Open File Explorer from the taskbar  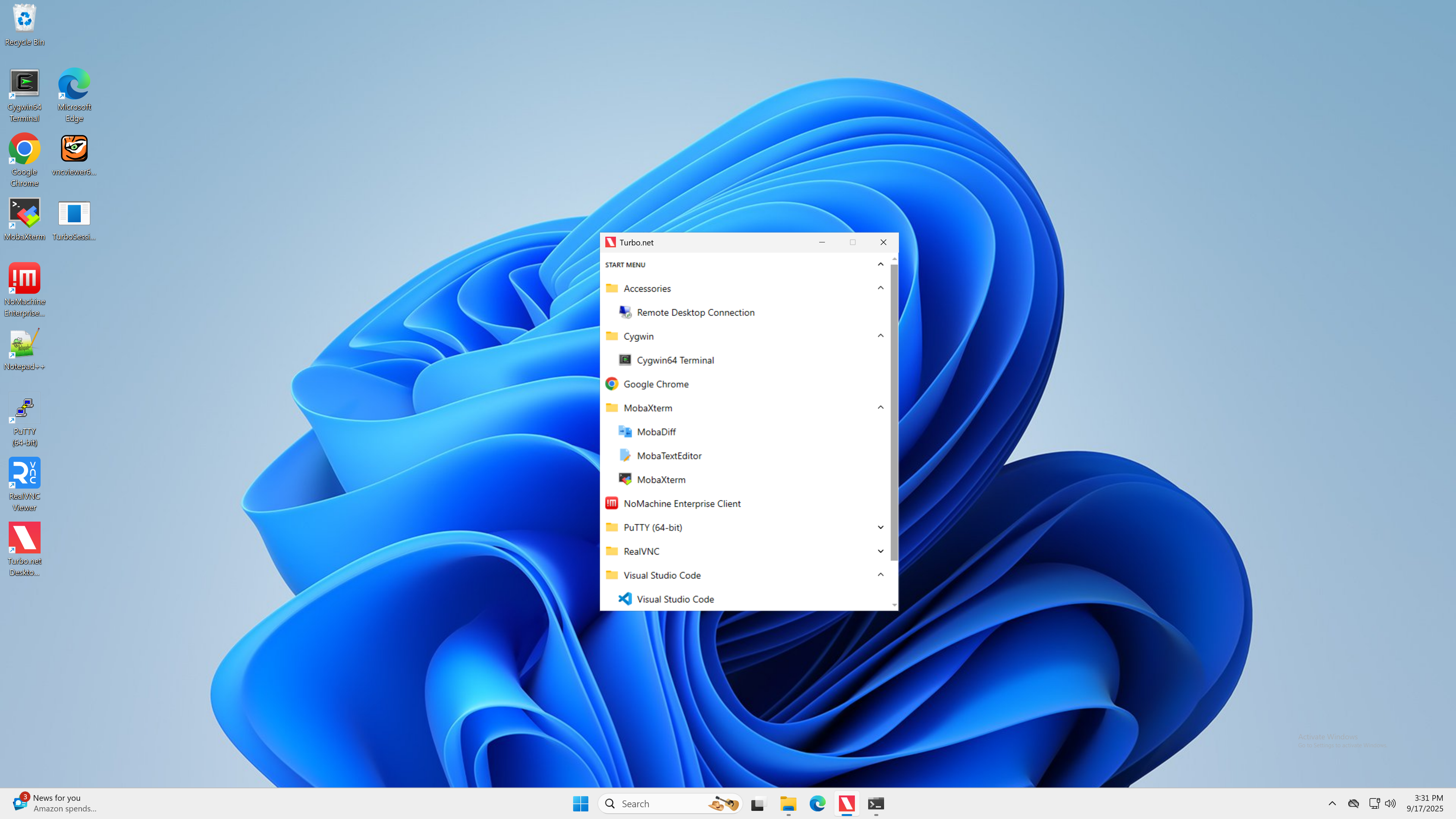(x=788, y=803)
